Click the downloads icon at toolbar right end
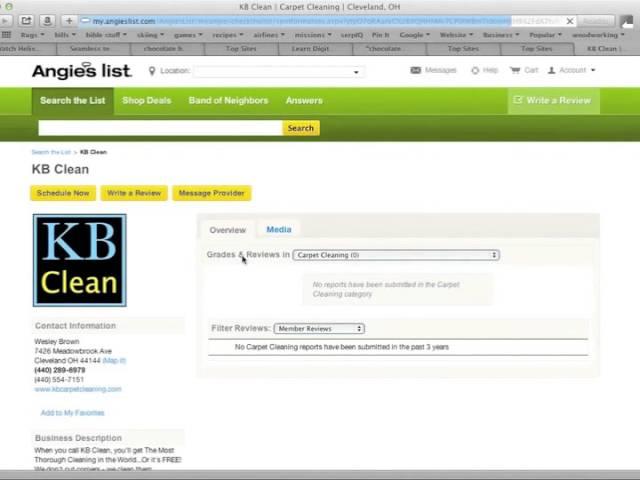Image resolution: width=640 pixels, height=480 pixels. [626, 21]
